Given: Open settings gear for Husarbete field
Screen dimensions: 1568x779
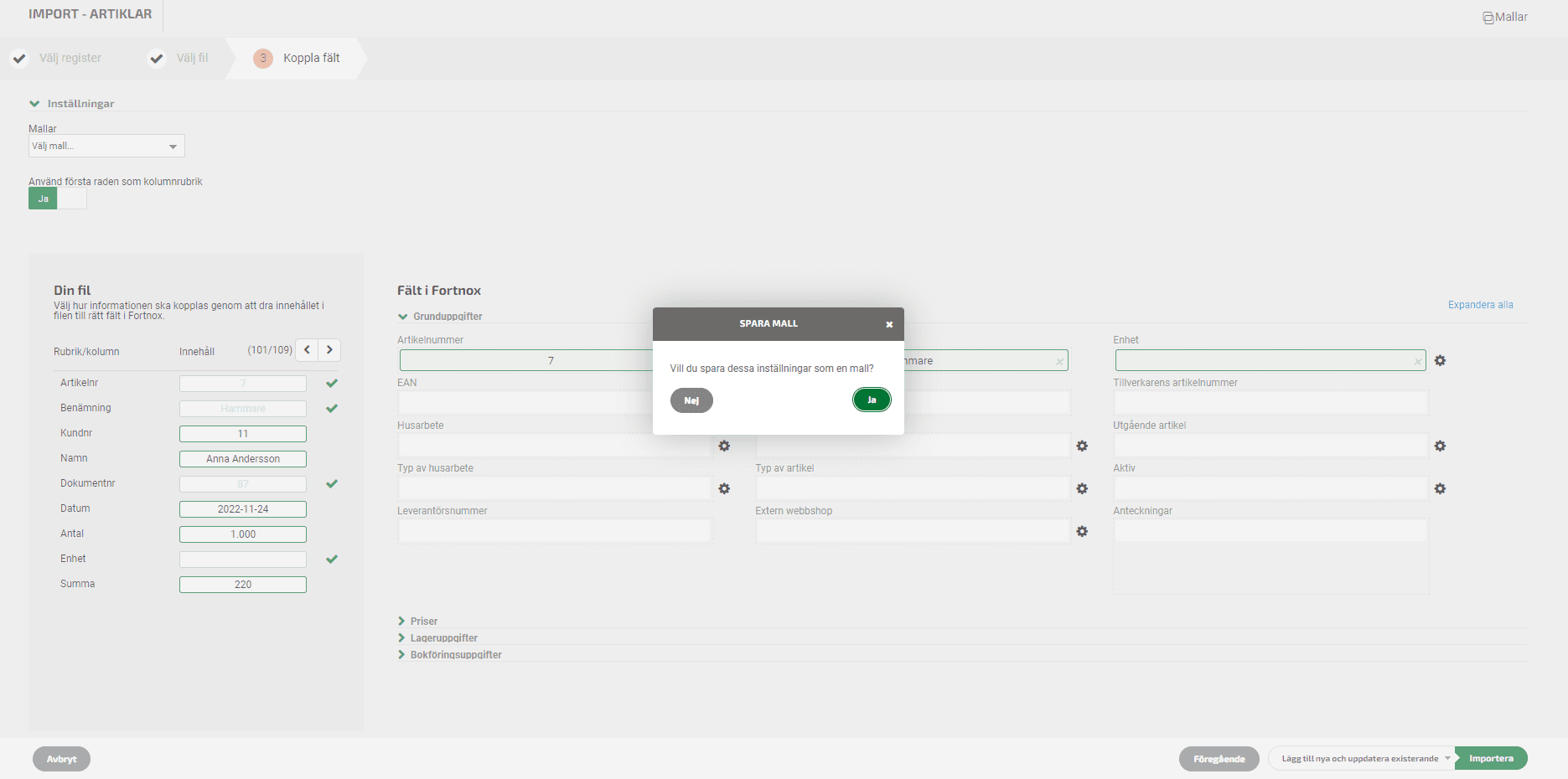Looking at the screenshot, I should coord(724,446).
